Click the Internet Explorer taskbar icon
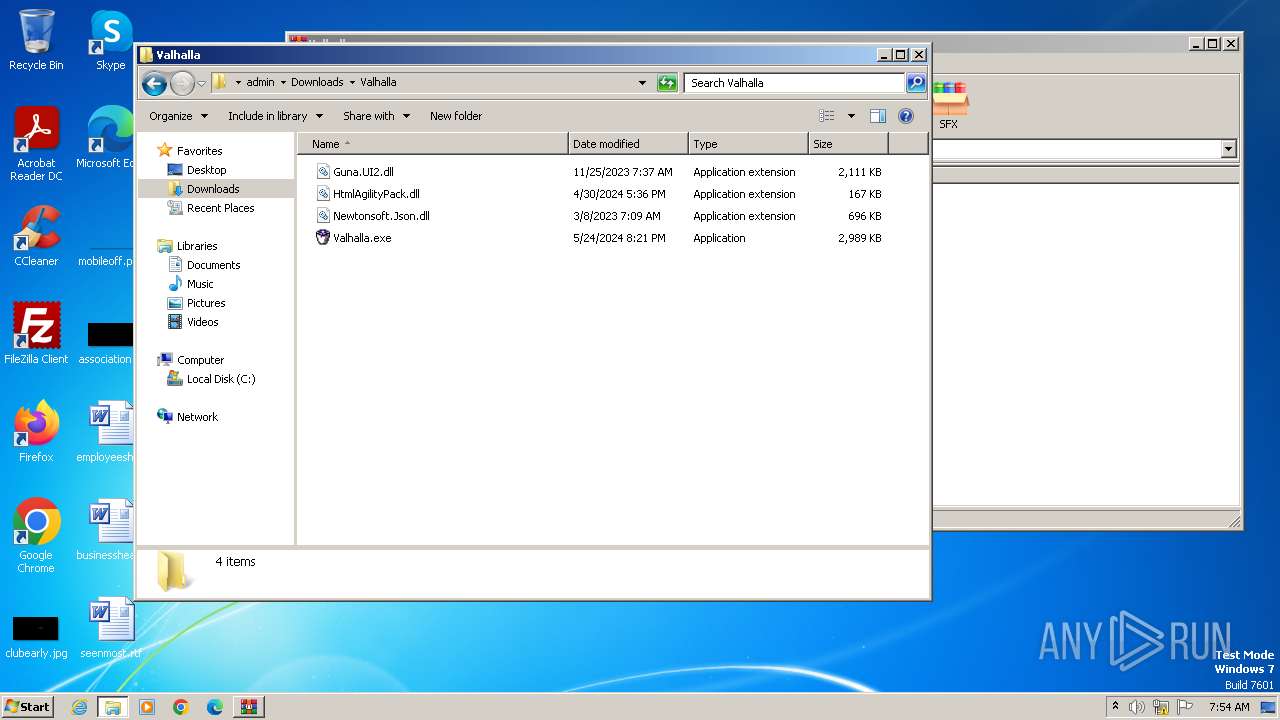 [79, 707]
